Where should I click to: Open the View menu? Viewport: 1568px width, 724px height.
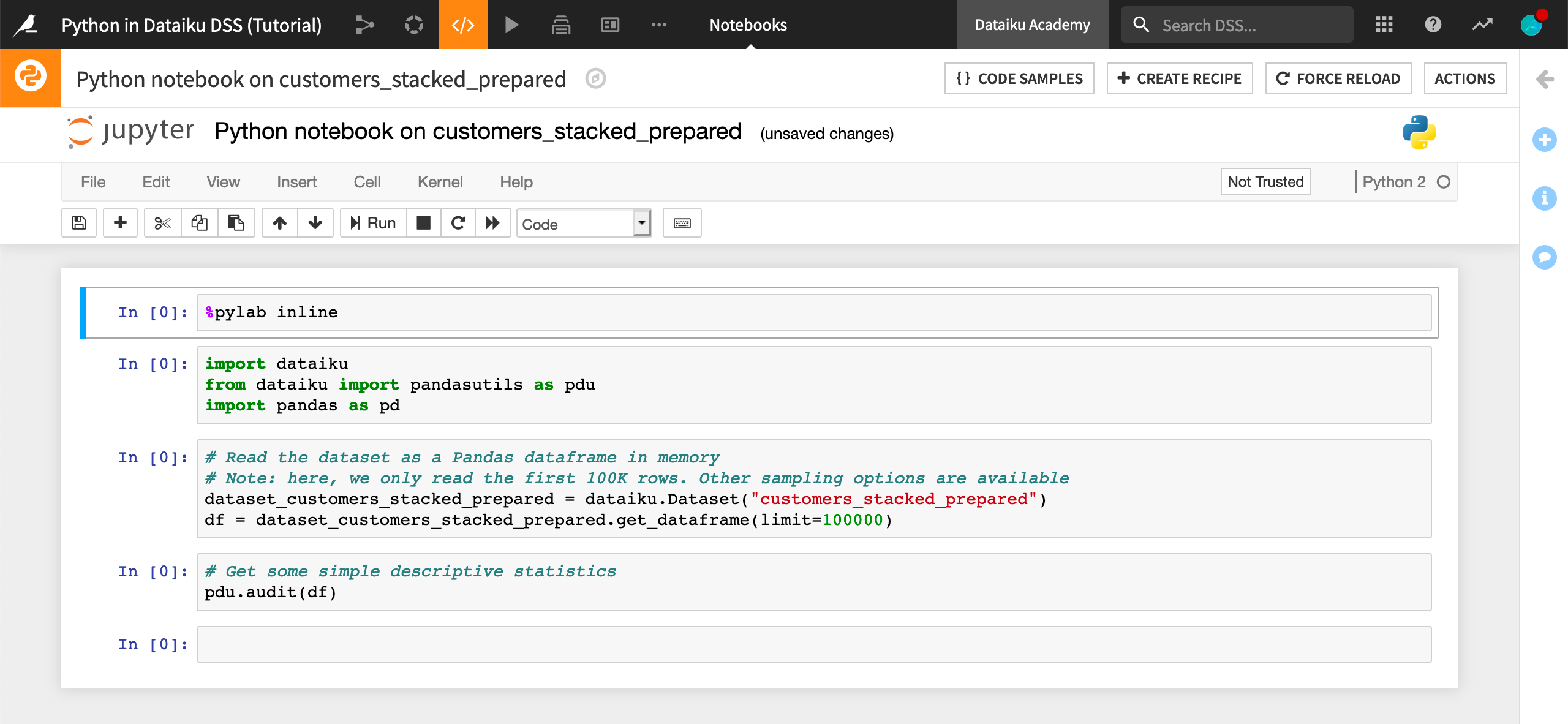click(223, 182)
